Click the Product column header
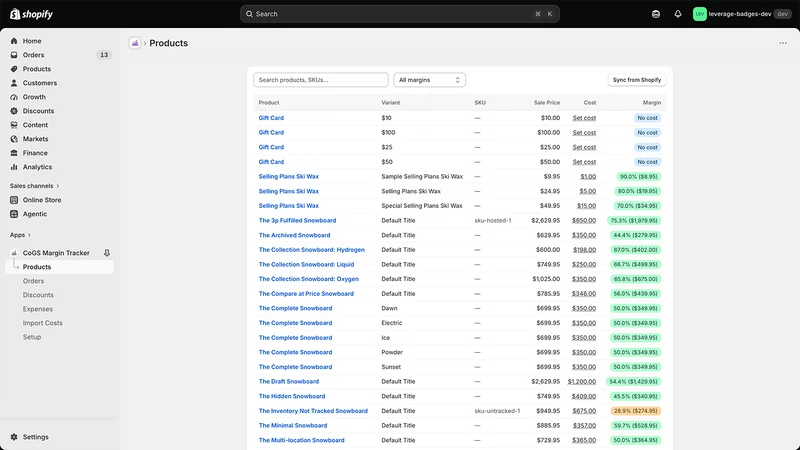Image resolution: width=800 pixels, height=450 pixels. click(269, 103)
